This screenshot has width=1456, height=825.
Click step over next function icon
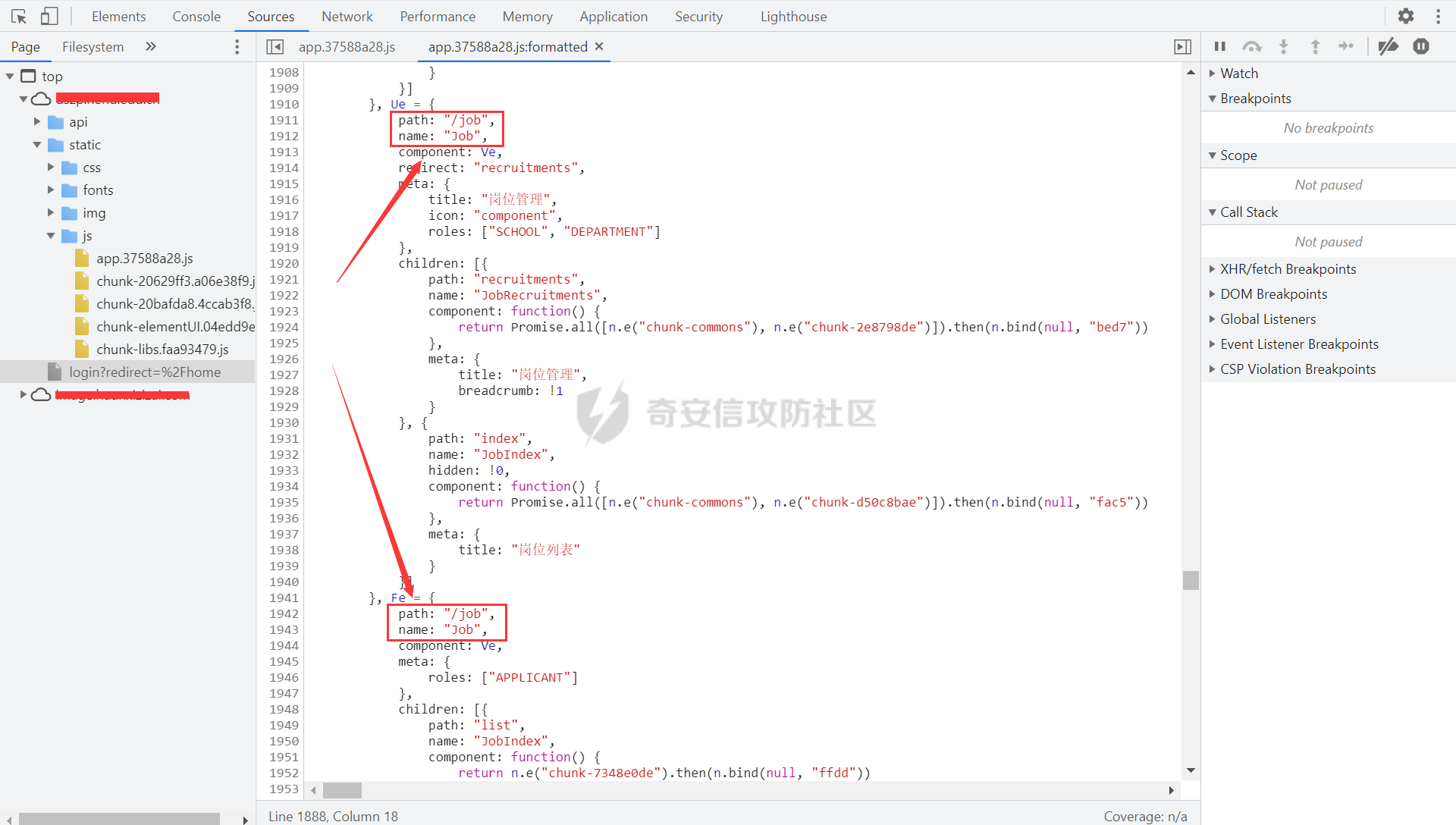pyautogui.click(x=1252, y=46)
